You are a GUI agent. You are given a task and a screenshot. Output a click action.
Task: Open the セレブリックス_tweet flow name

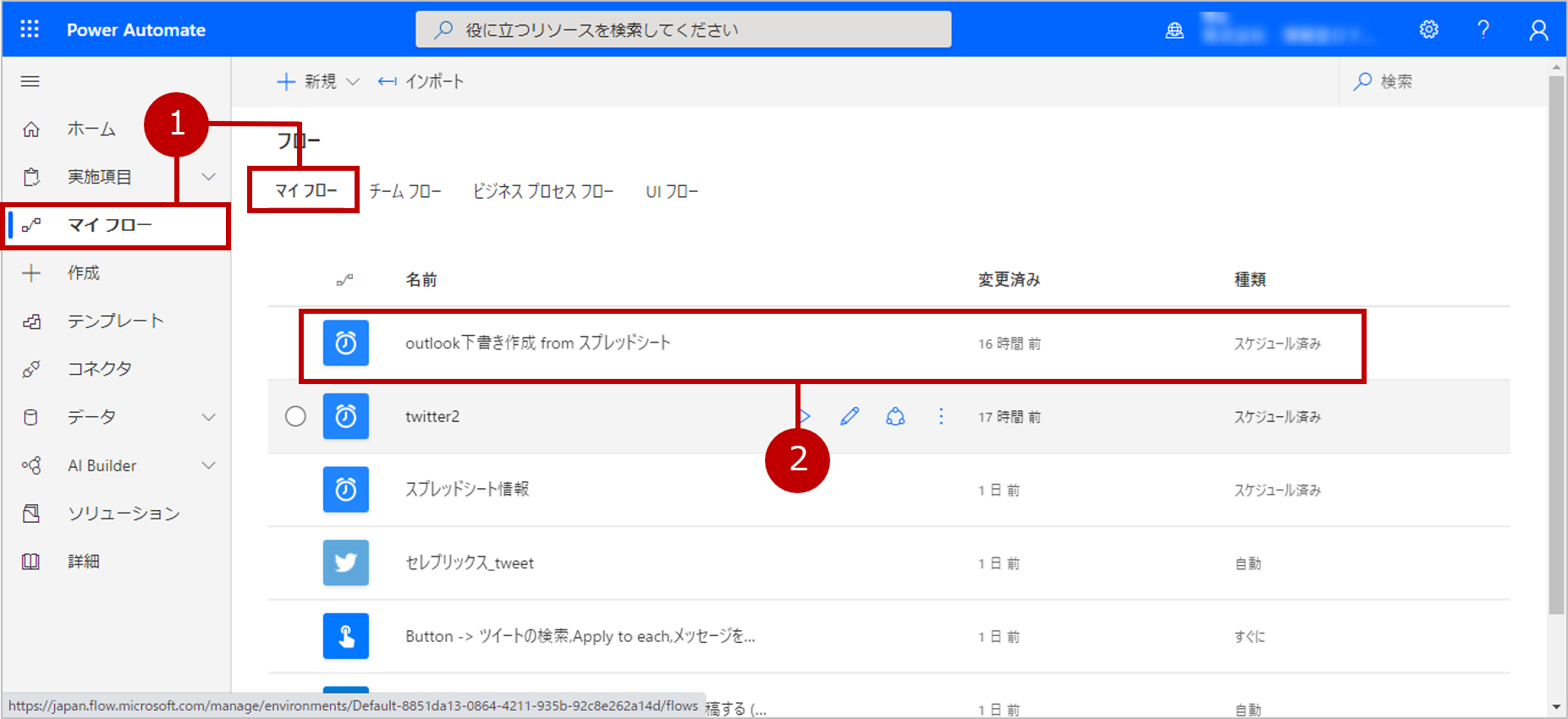click(470, 563)
